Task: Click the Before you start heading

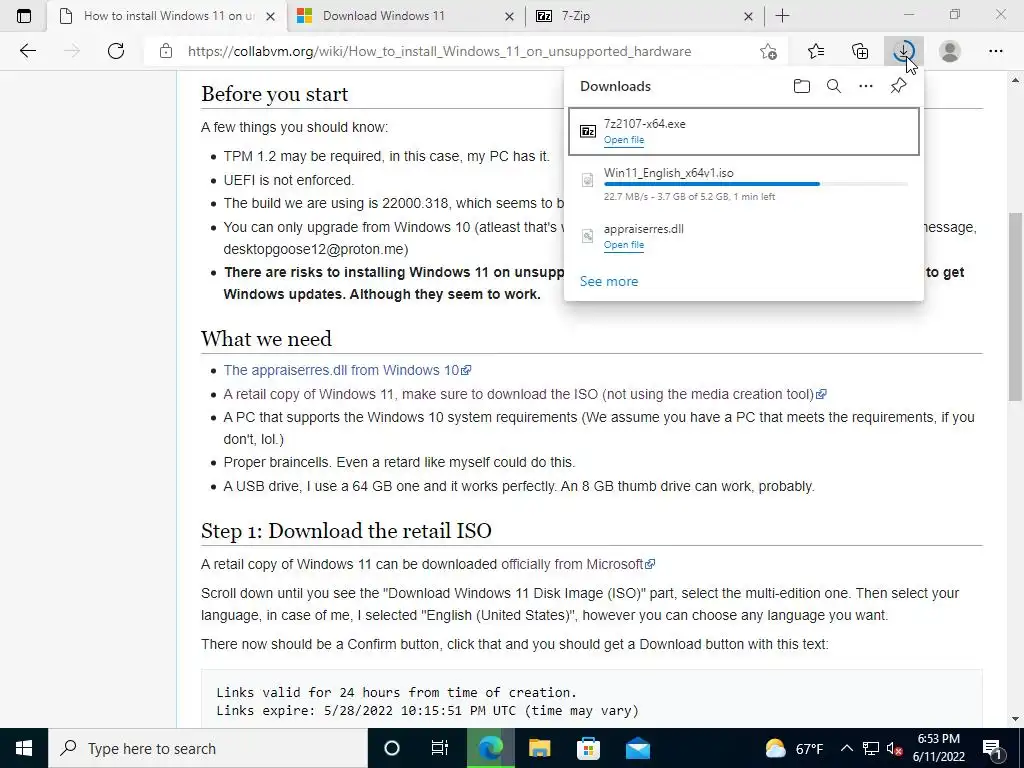Action: point(274,94)
